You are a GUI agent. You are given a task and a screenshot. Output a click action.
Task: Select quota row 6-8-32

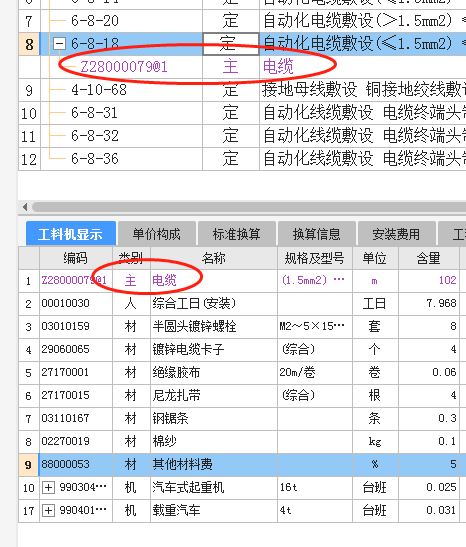[x=242, y=136]
